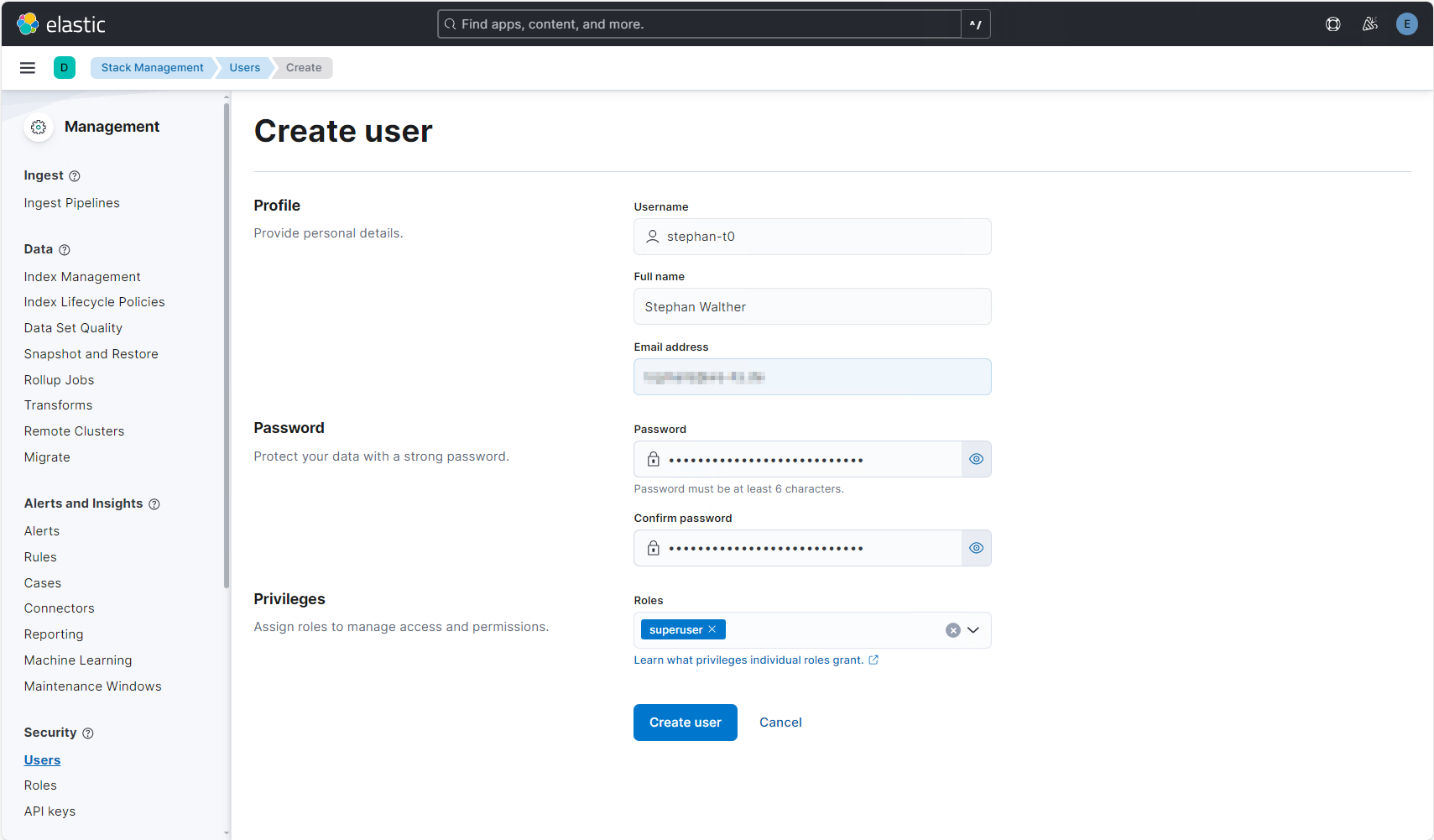Screen dimensions: 1434x840
Task: Go to Users breadcrumb
Action: tap(245, 68)
